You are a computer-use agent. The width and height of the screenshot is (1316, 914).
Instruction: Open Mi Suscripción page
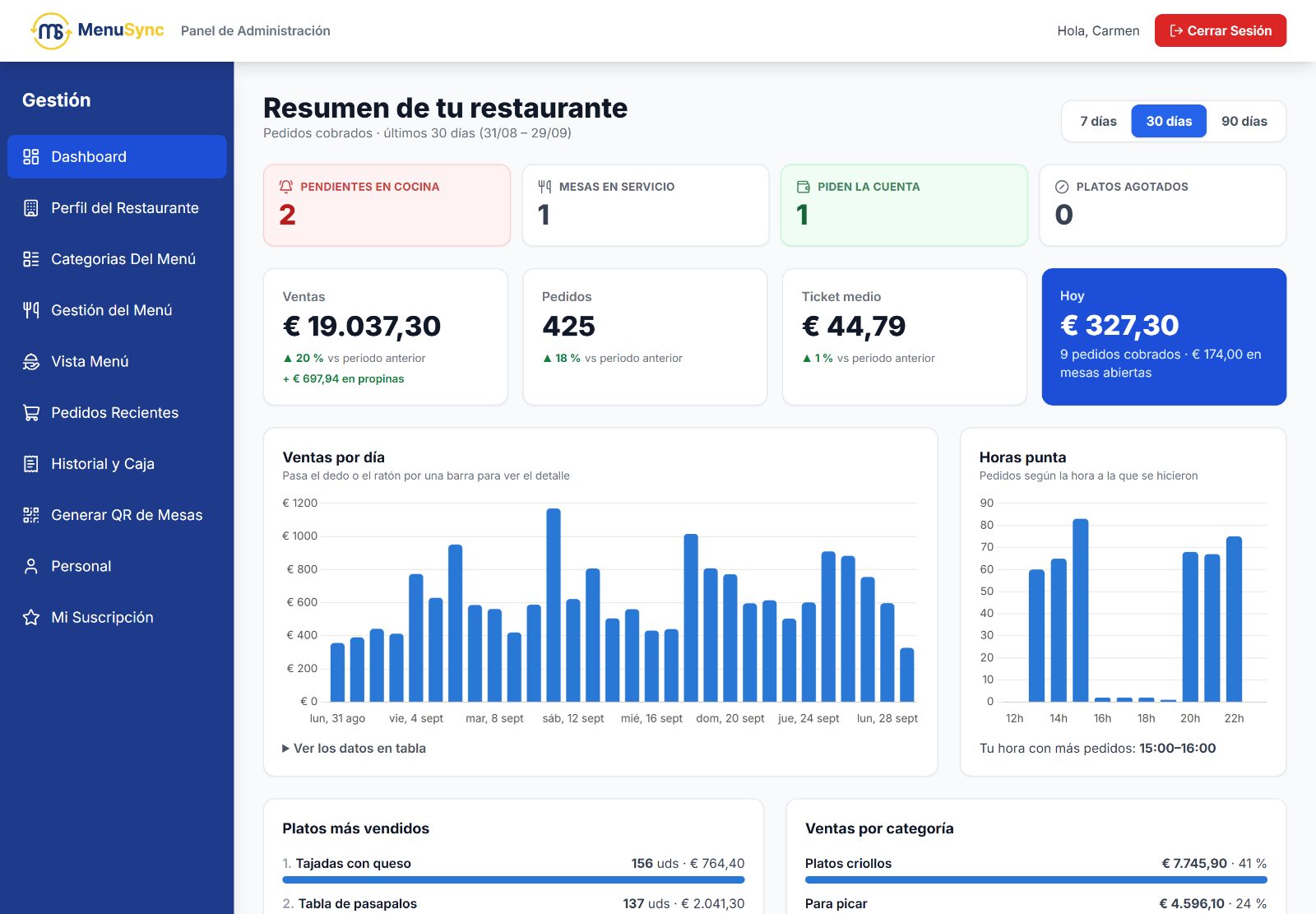point(117,617)
